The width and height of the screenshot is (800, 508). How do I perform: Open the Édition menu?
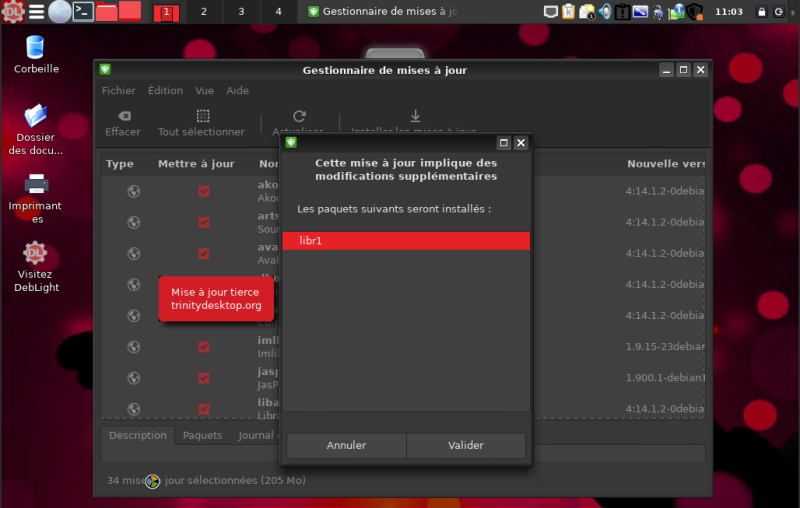pyautogui.click(x=165, y=90)
